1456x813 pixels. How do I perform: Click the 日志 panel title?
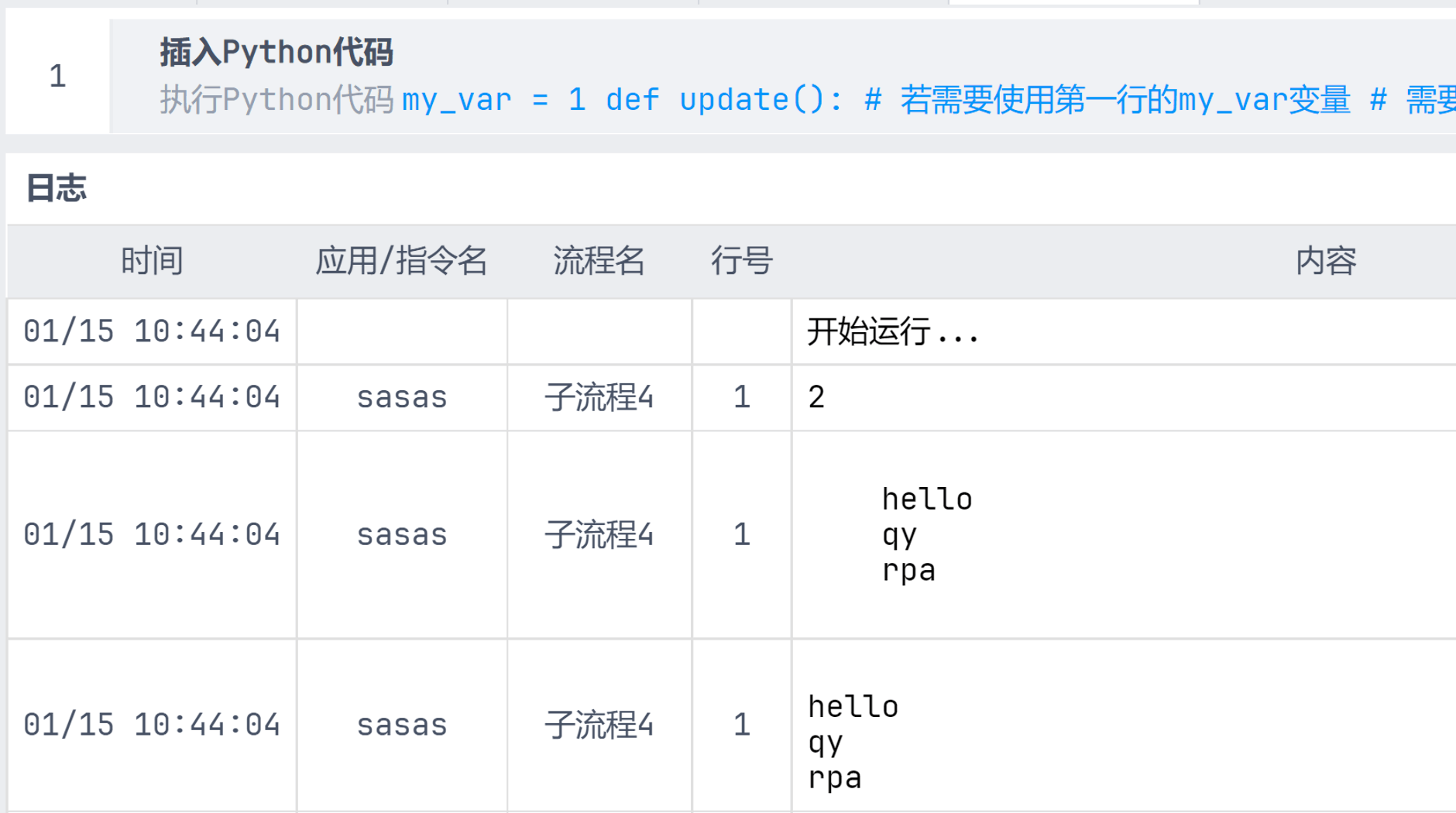coord(57,188)
